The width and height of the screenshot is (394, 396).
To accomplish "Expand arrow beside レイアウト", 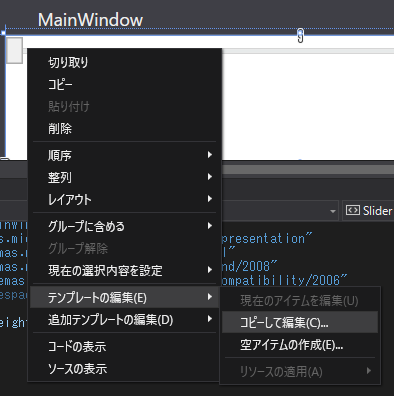I will pos(209,199).
